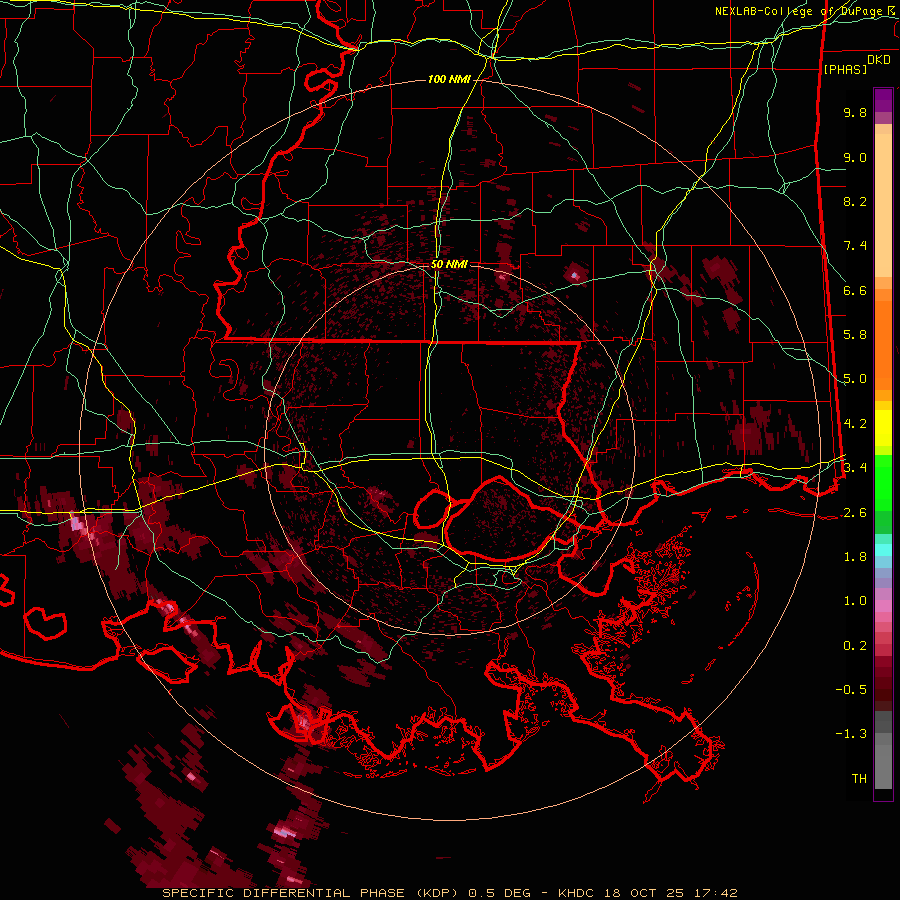The image size is (900, 900).
Task: Click the 4.2 scale value
Action: [855, 424]
